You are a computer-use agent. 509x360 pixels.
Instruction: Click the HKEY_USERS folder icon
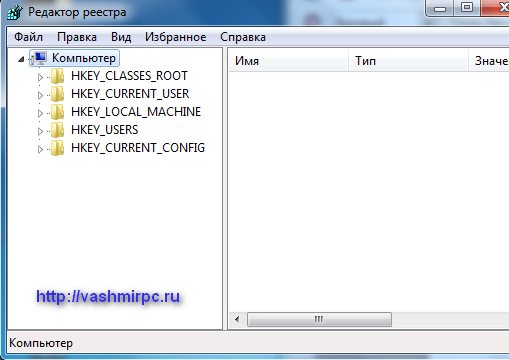[58, 130]
